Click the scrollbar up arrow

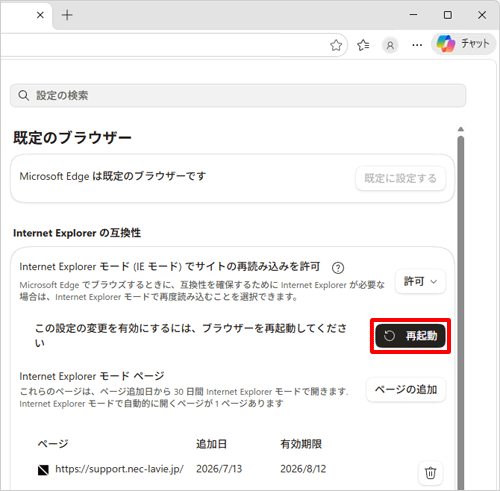click(x=461, y=129)
